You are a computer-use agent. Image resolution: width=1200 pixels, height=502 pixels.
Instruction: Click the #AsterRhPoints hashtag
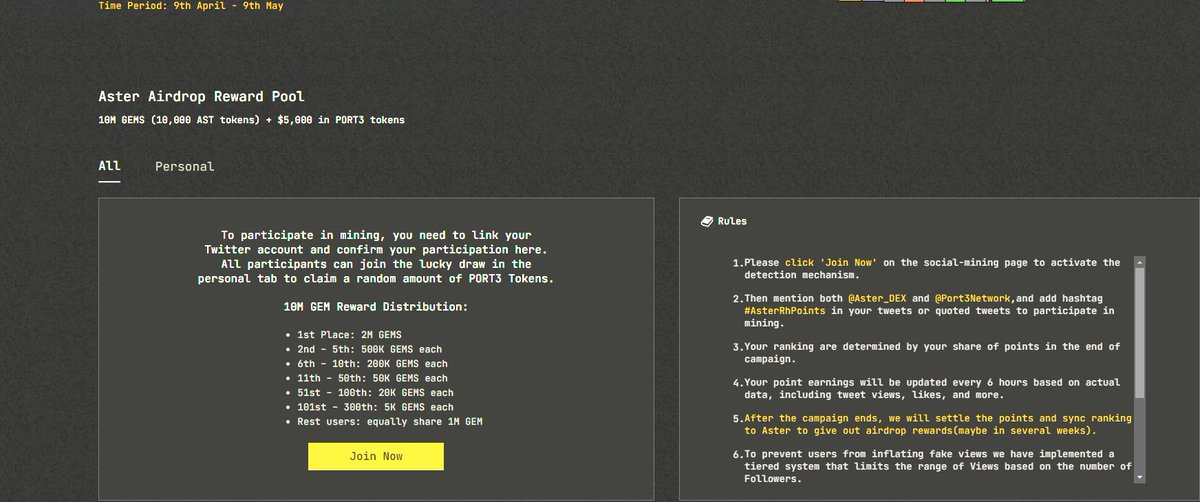(786, 311)
